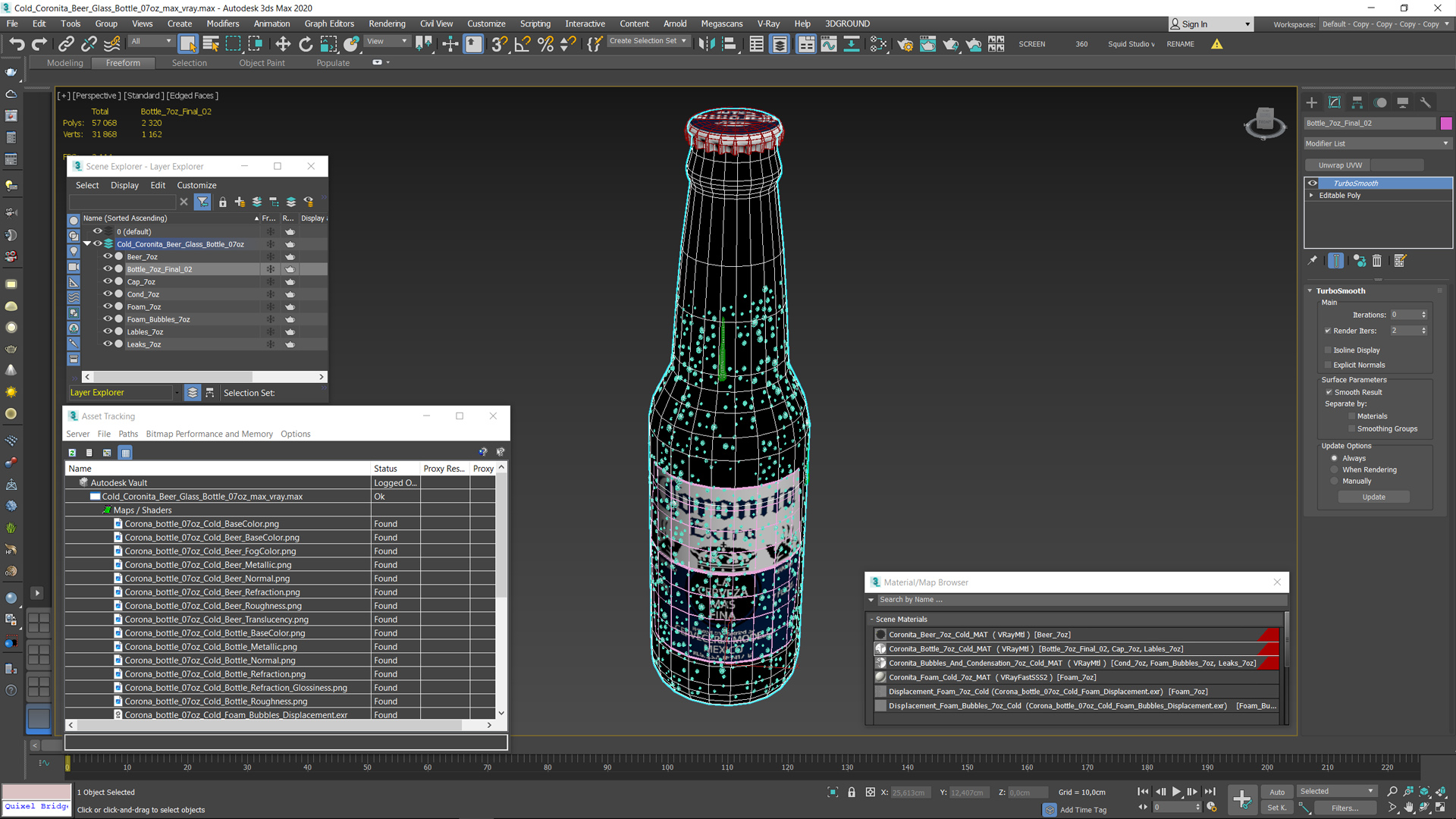This screenshot has width=1456, height=819.
Task: Open Create Selection Set dropdown
Action: tap(648, 41)
